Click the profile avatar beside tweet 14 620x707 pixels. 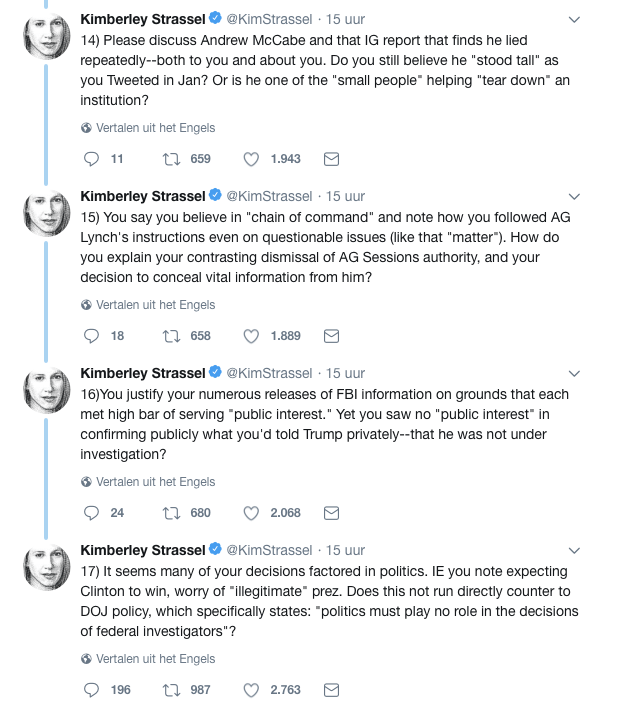(x=46, y=37)
